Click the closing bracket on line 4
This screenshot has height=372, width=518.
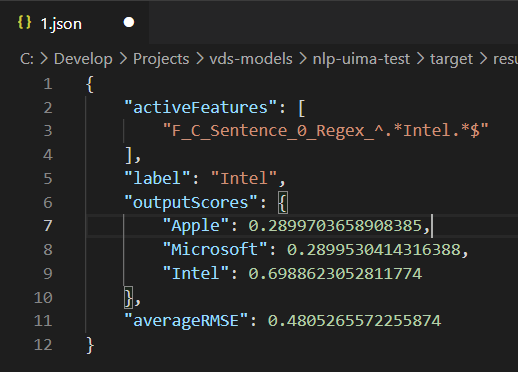click(x=128, y=155)
